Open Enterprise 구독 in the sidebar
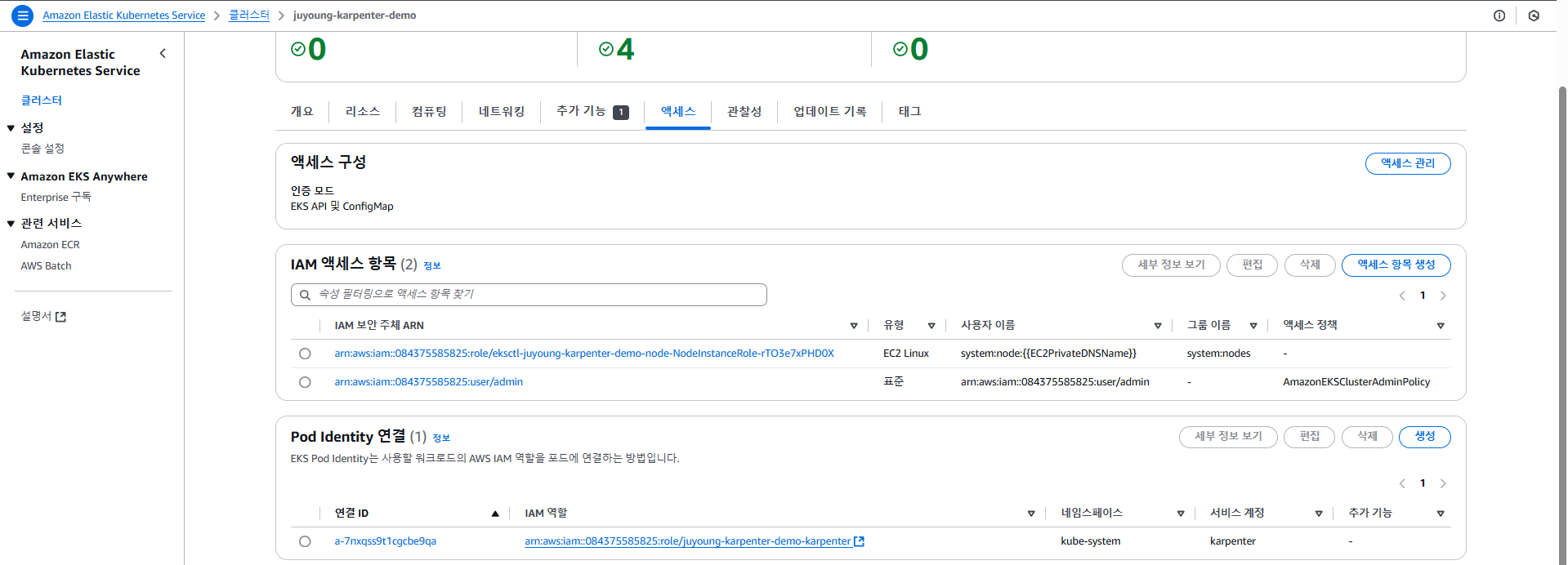 [56, 198]
